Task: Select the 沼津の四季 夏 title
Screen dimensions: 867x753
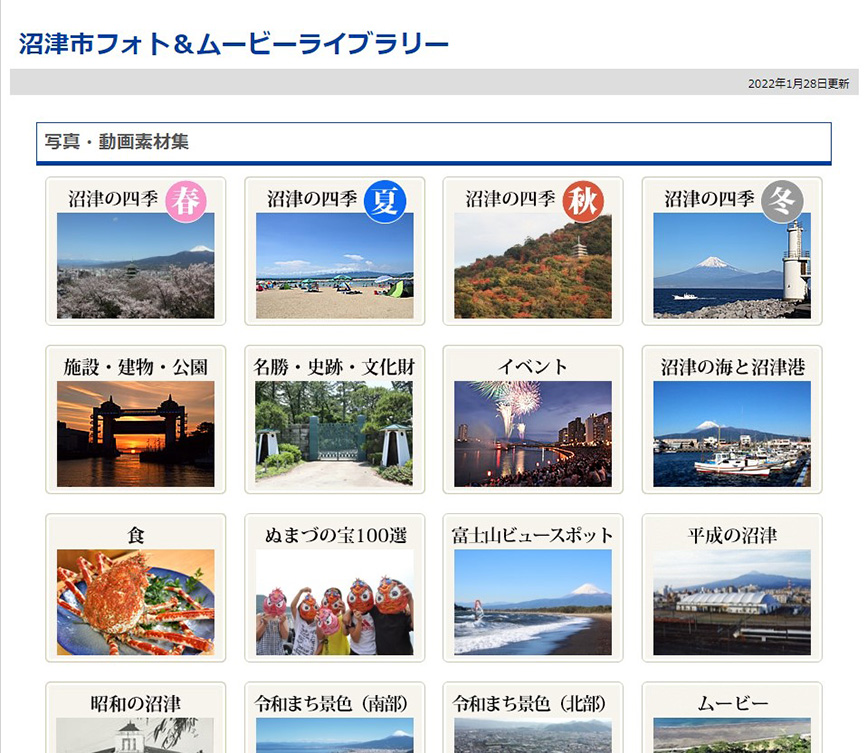Action: pyautogui.click(x=312, y=199)
